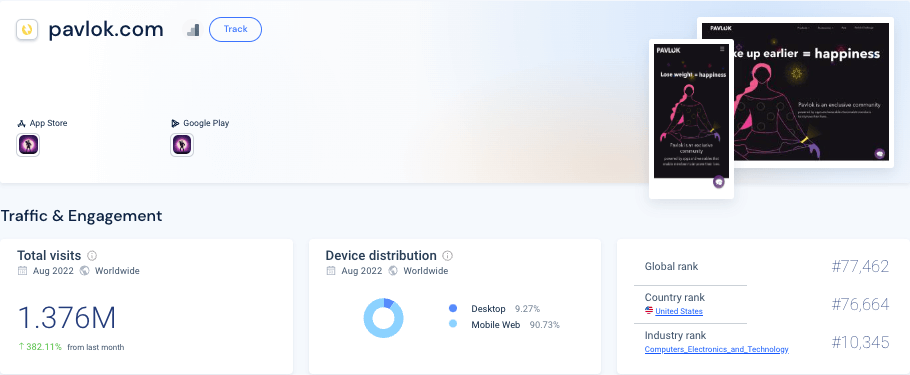Click the bar-chart rank icon beside pavlok.com
910x375 pixels.
[x=193, y=30]
